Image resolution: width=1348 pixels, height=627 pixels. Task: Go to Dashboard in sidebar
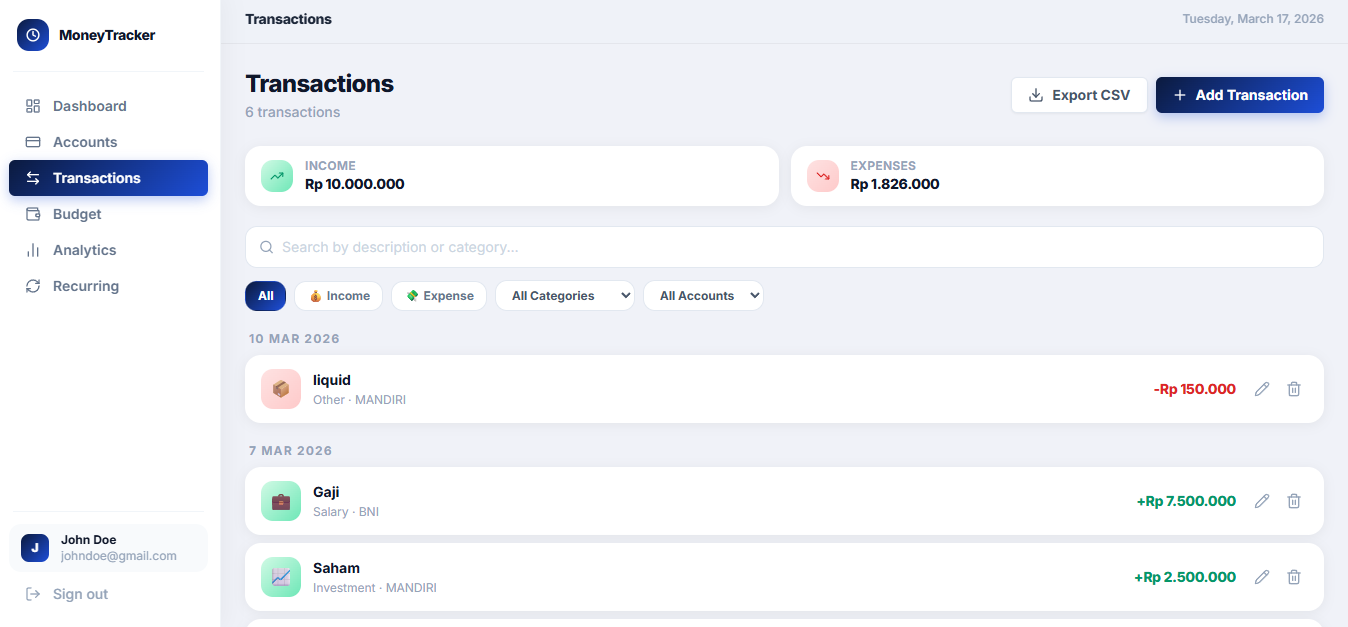[x=108, y=106]
